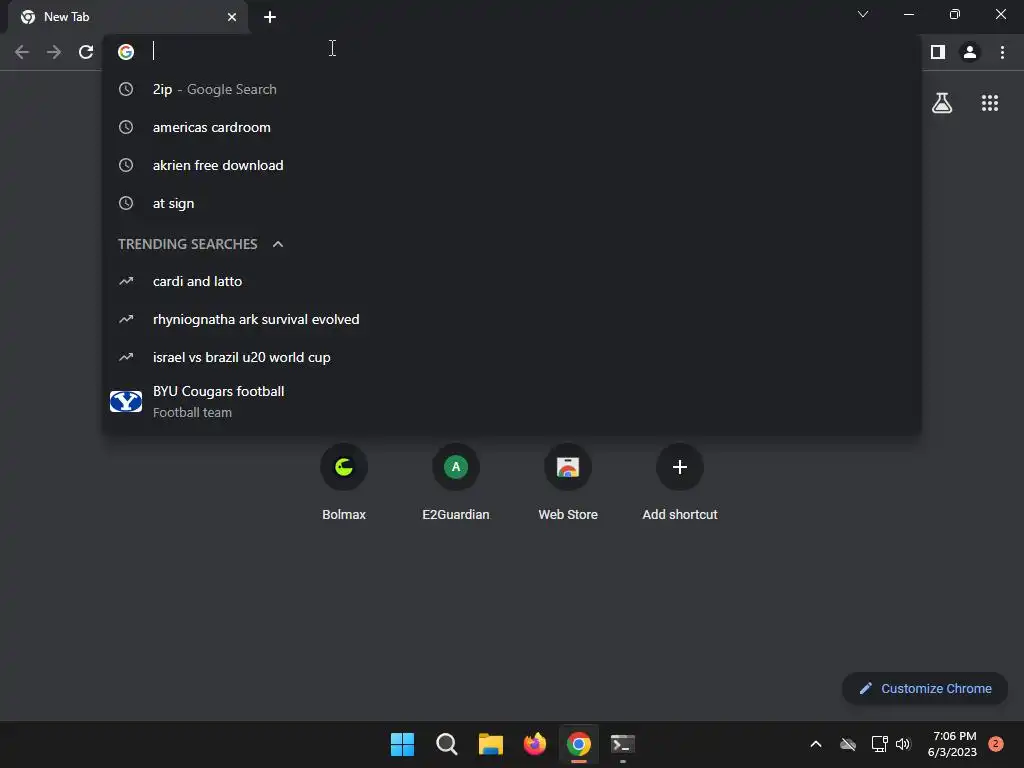The image size is (1024, 768).
Task: Open the Bolmax shortcut
Action: pyautogui.click(x=344, y=482)
